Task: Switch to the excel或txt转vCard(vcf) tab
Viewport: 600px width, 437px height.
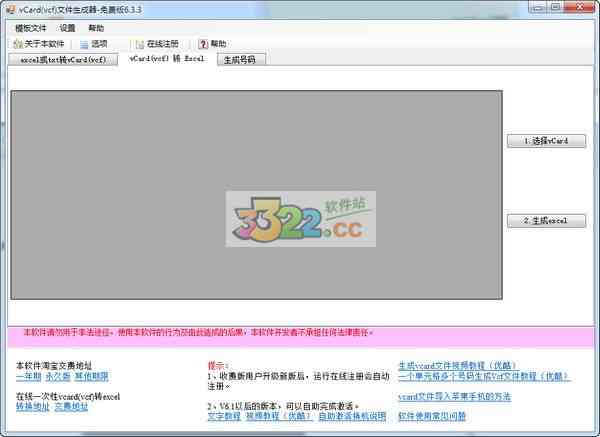Action: tap(63, 60)
